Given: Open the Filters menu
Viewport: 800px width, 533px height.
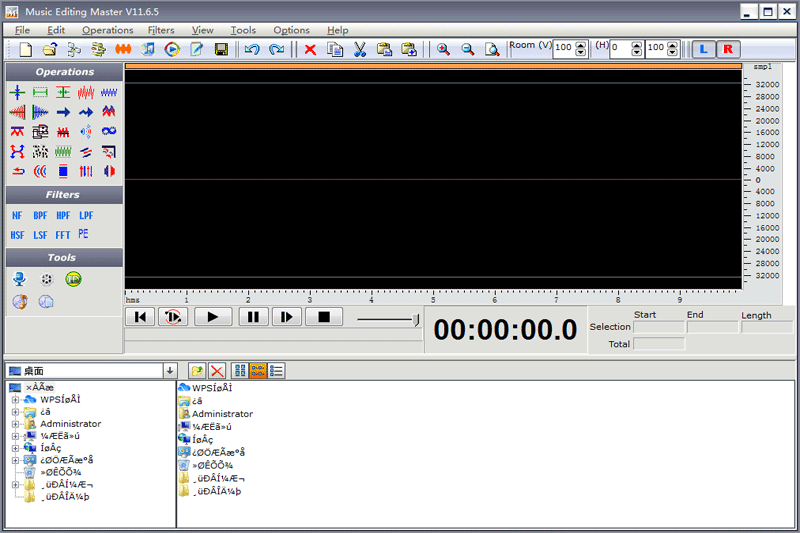Looking at the screenshot, I should click(161, 30).
